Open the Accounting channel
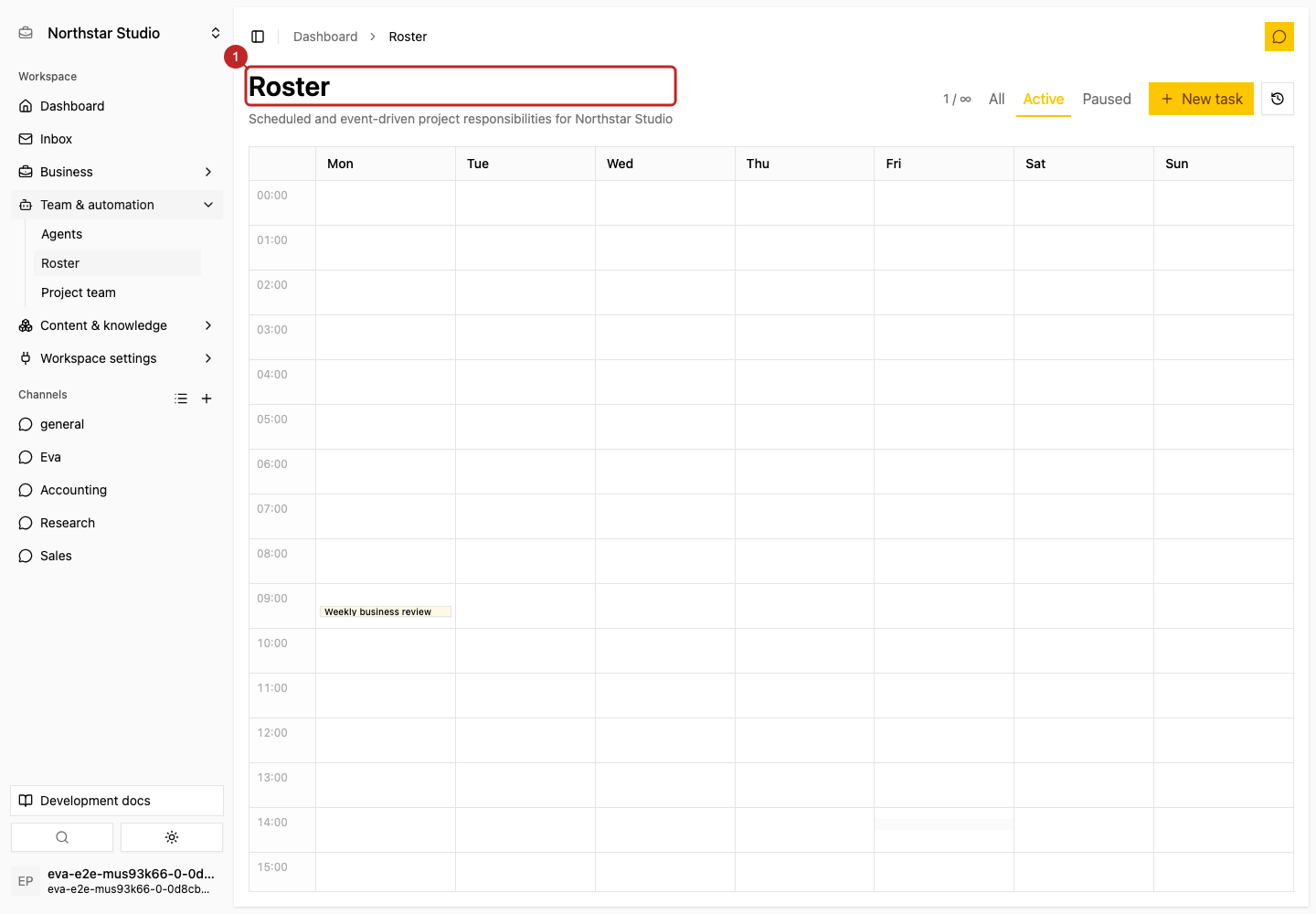Screen dimensions: 1316x914 [117, 490]
